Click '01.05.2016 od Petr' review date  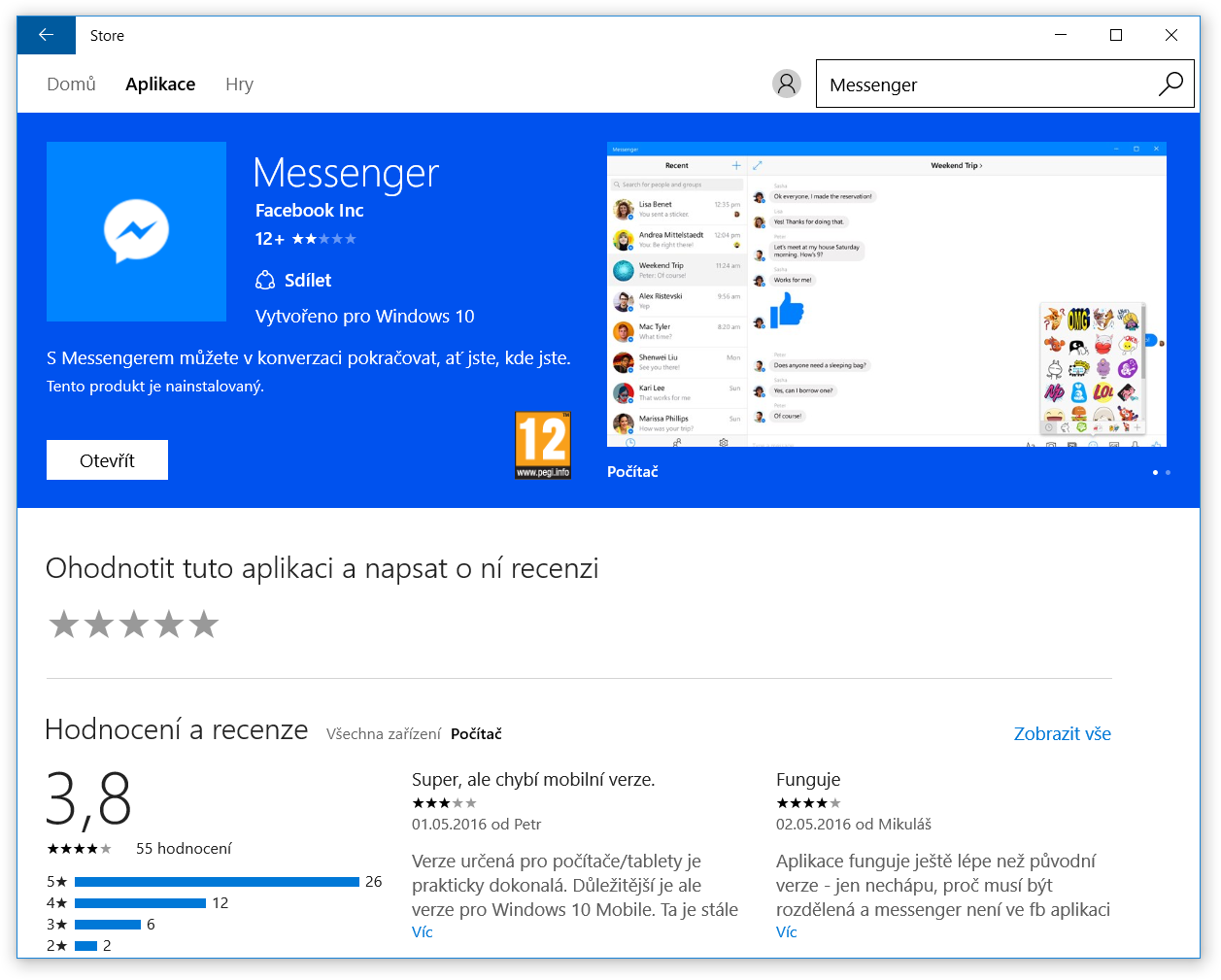point(476,824)
